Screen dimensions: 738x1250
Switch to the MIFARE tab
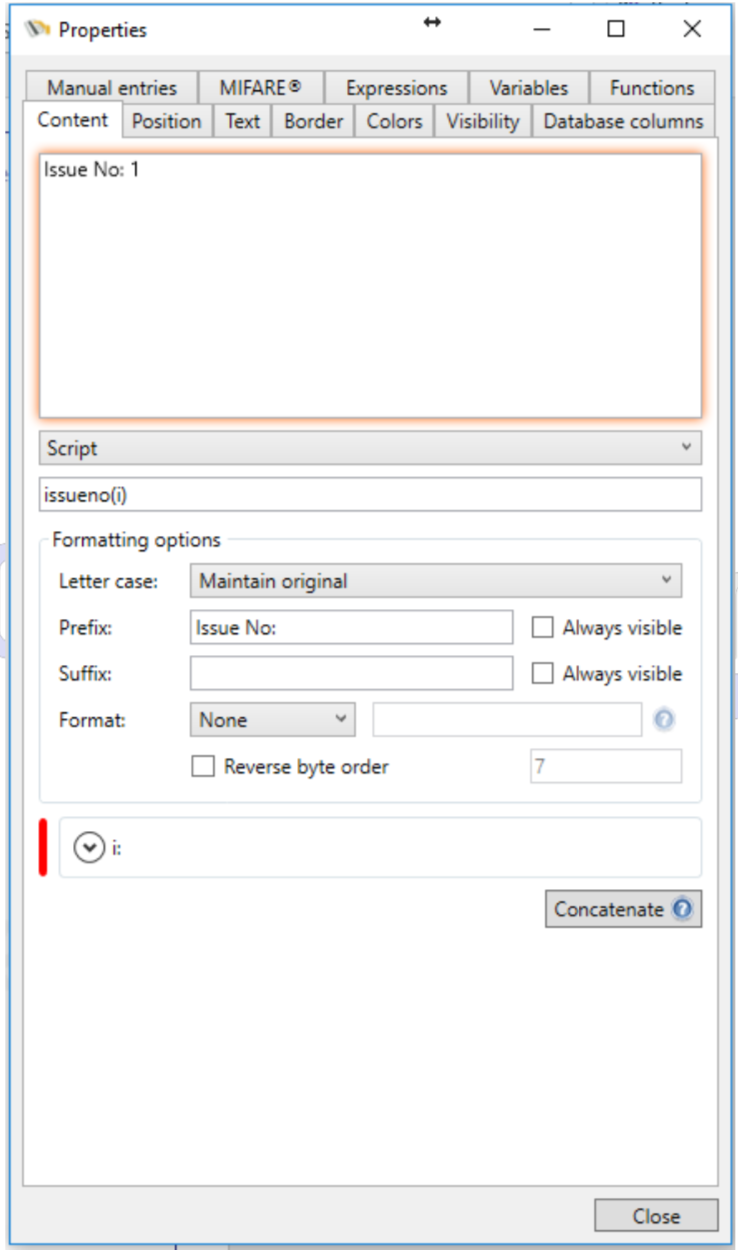pos(260,88)
